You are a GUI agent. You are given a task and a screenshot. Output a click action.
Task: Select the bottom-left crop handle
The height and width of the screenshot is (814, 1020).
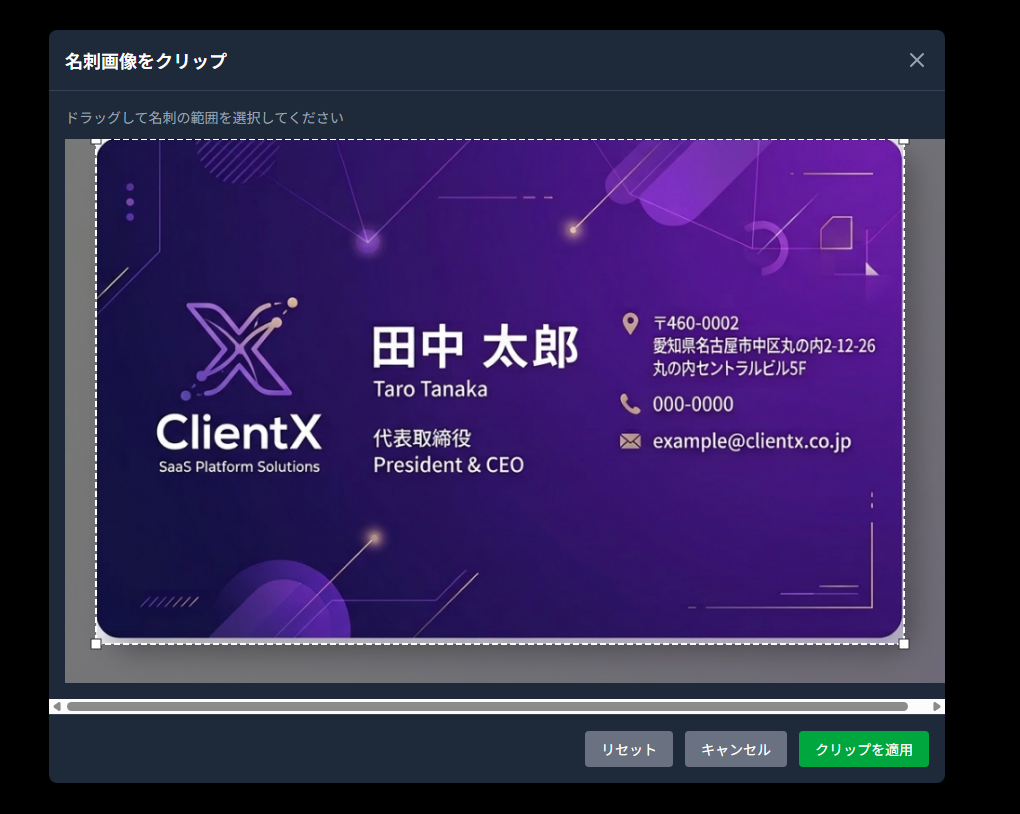coord(96,644)
